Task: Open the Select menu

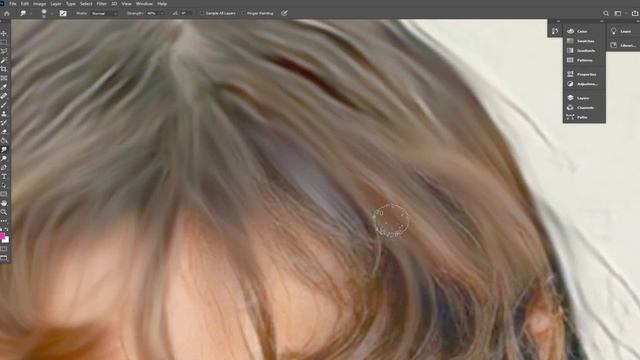Action: click(x=86, y=4)
